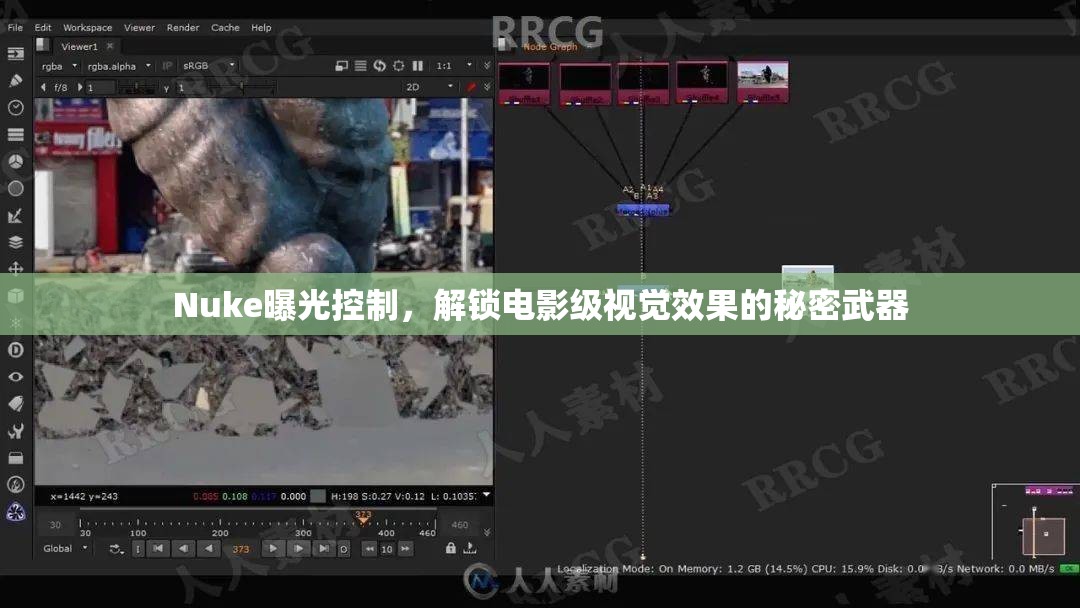
Task: Click the red paint stroke icon beside 2D
Action: [x=471, y=87]
